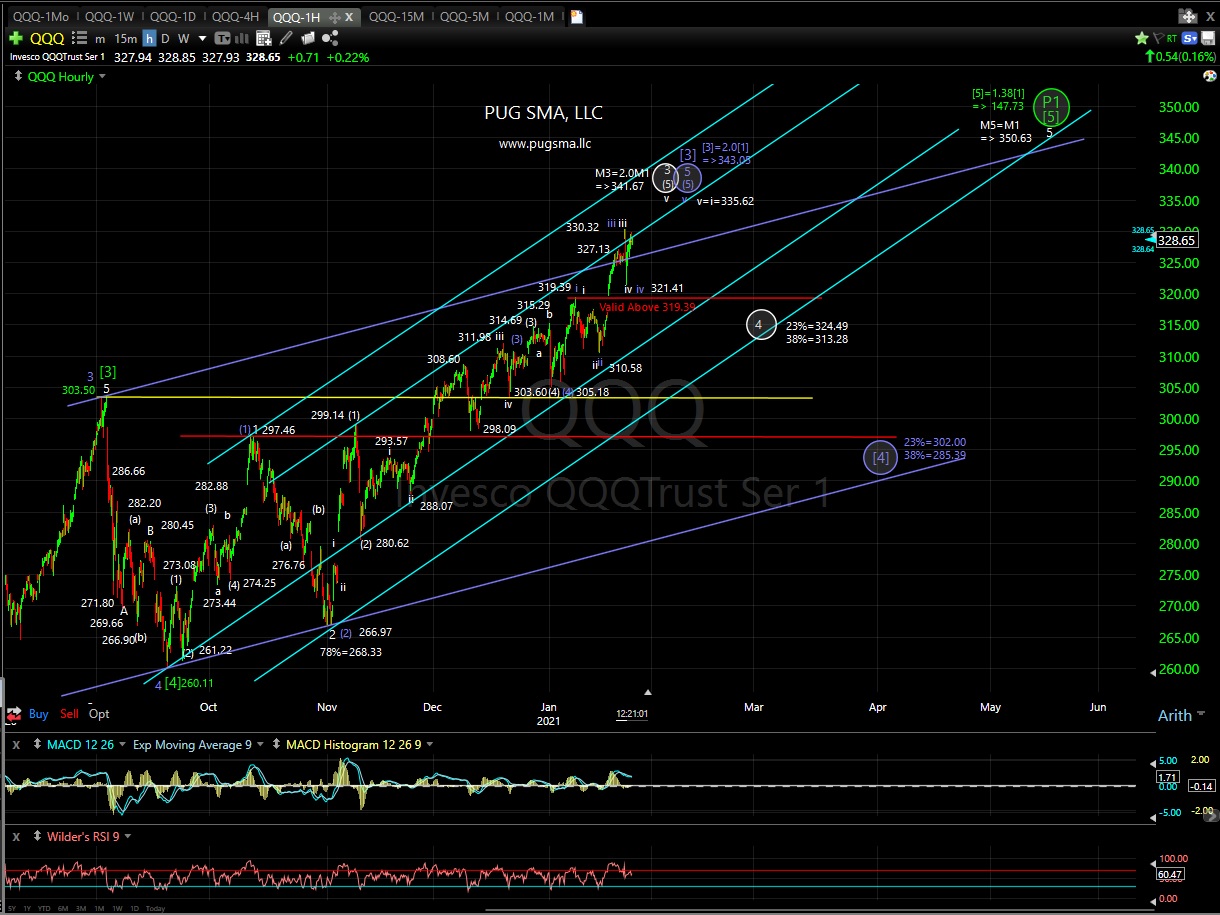Screen dimensions: 1220x915
Task: Open the color palette icon
Action: tap(1209, 76)
